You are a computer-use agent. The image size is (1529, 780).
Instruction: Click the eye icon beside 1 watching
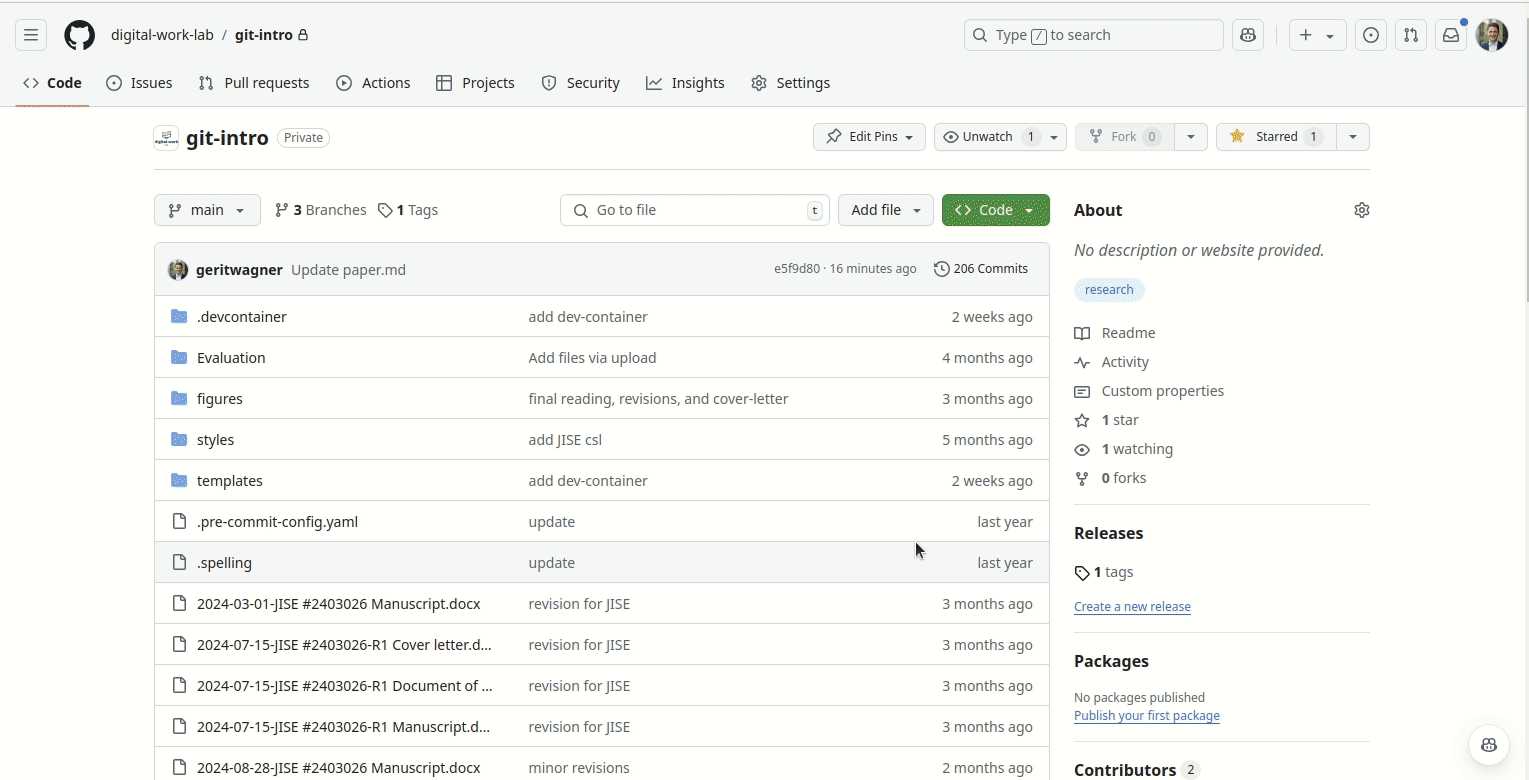click(x=1082, y=449)
